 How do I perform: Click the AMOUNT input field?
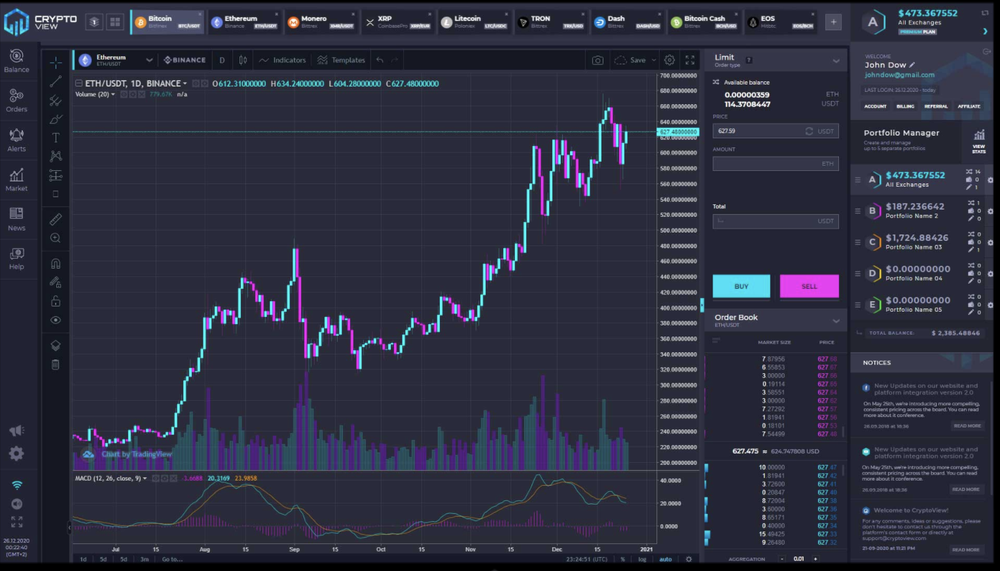776,163
